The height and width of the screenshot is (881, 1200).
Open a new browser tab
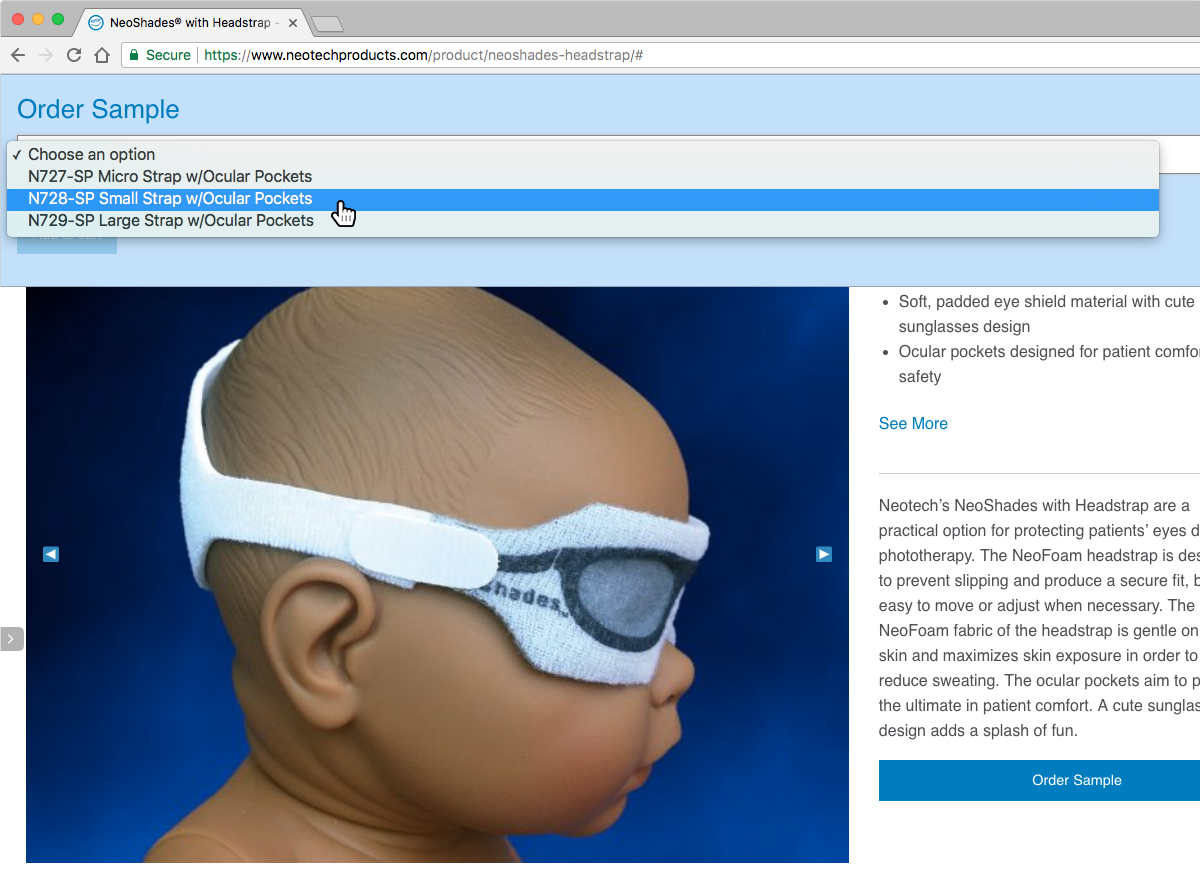click(x=327, y=23)
